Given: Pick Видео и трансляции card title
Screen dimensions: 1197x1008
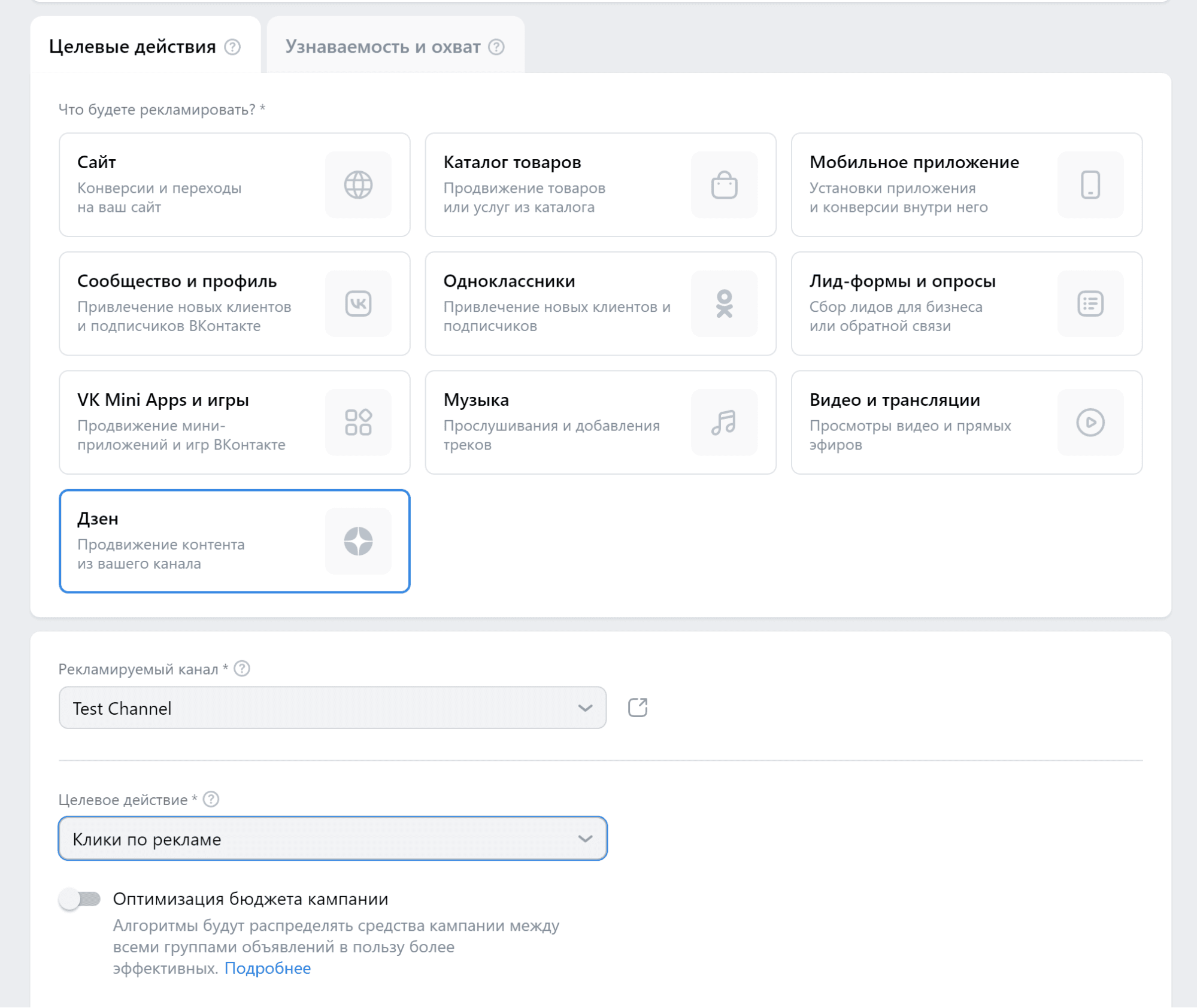Looking at the screenshot, I should pos(895,400).
